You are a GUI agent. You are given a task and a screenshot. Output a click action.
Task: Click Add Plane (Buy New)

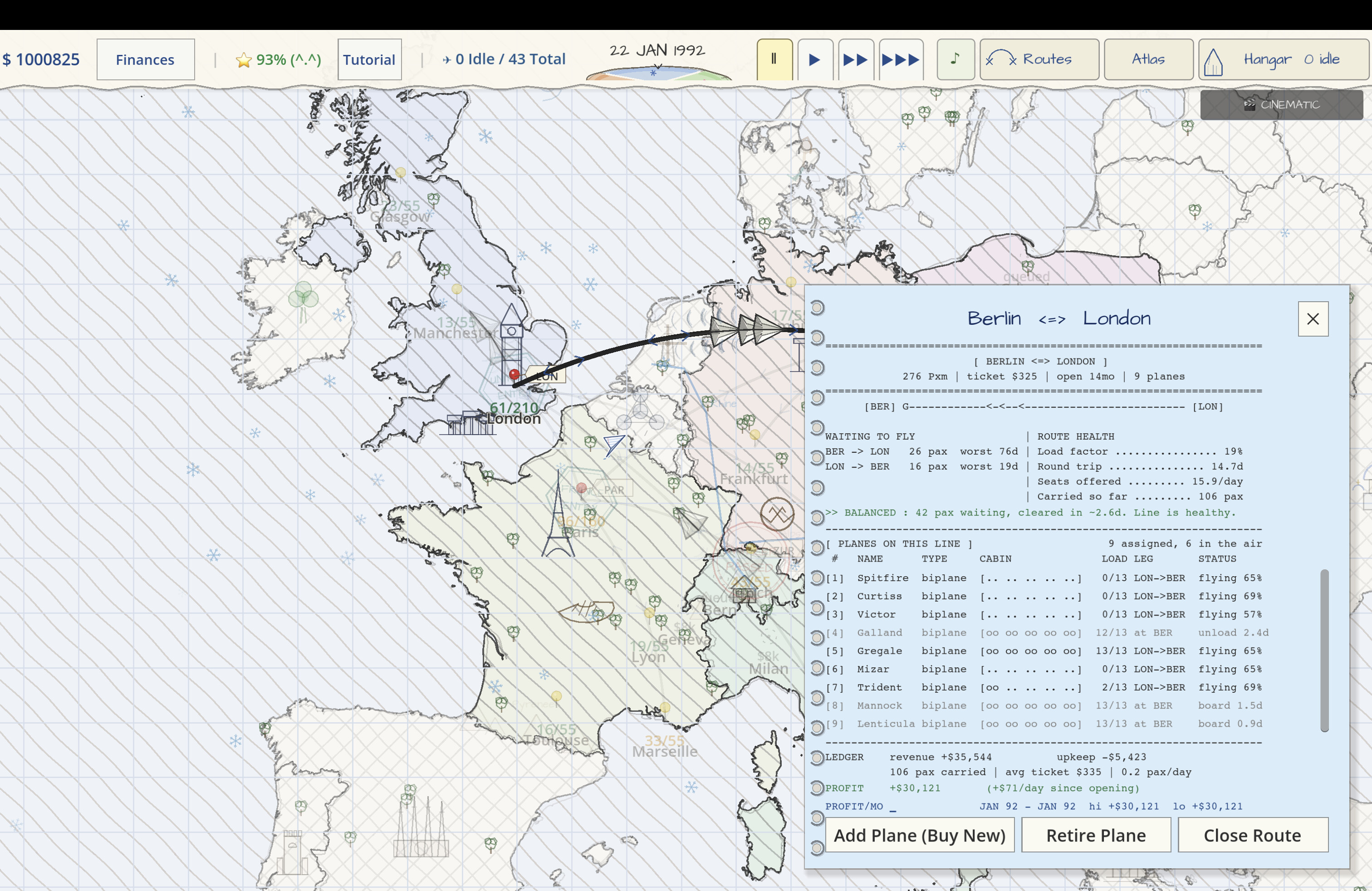tap(920, 835)
